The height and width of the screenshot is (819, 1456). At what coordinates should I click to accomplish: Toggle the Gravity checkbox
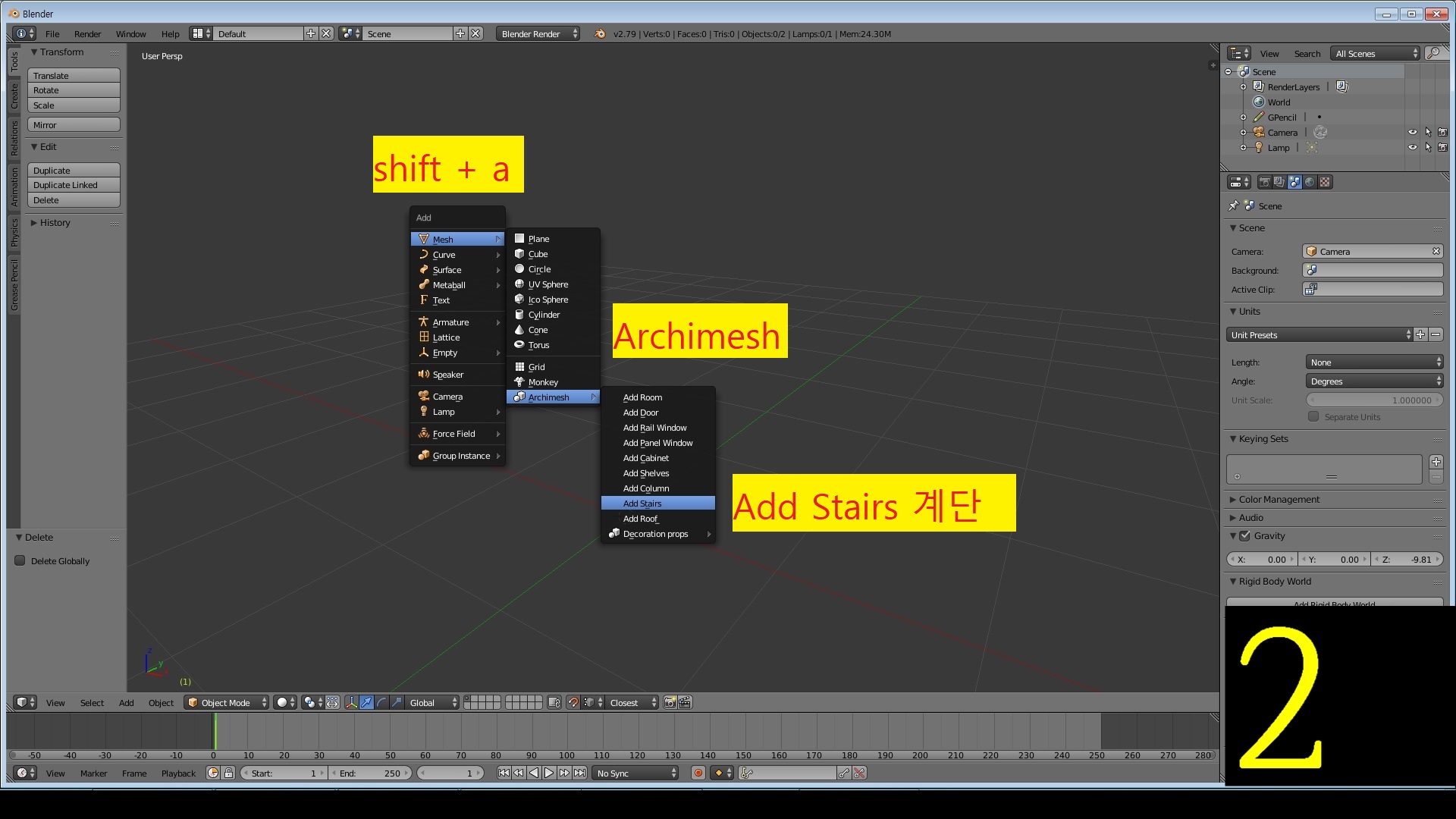tap(1244, 535)
